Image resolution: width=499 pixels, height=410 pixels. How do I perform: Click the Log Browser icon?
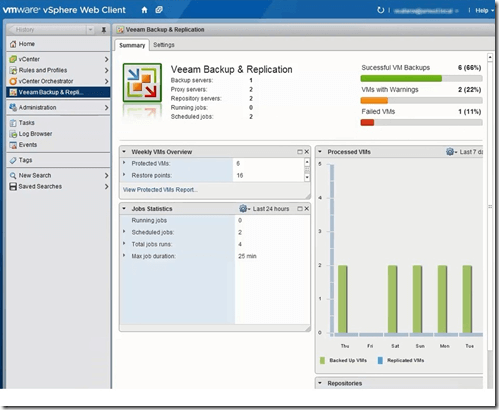click(13, 134)
